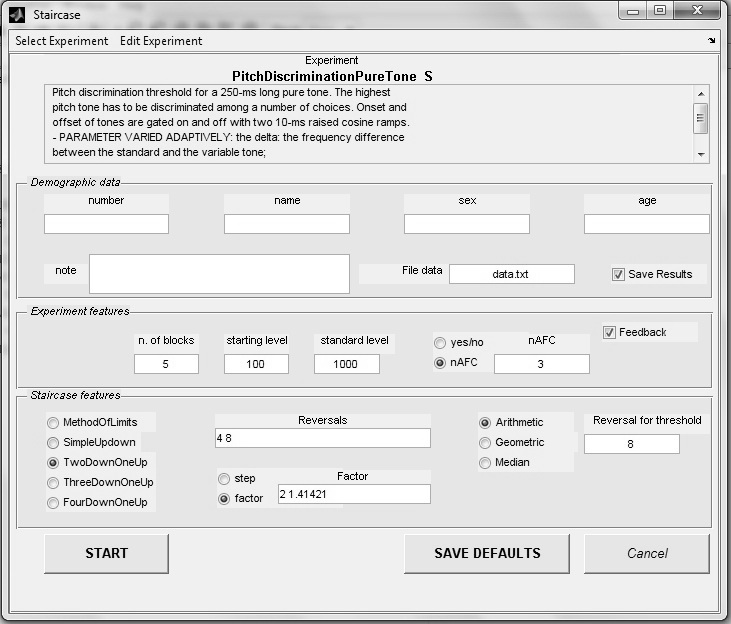This screenshot has width=731, height=624.
Task: Click the PARAMETER VARIED ADAPTIVELY description line
Action: tap(228, 137)
